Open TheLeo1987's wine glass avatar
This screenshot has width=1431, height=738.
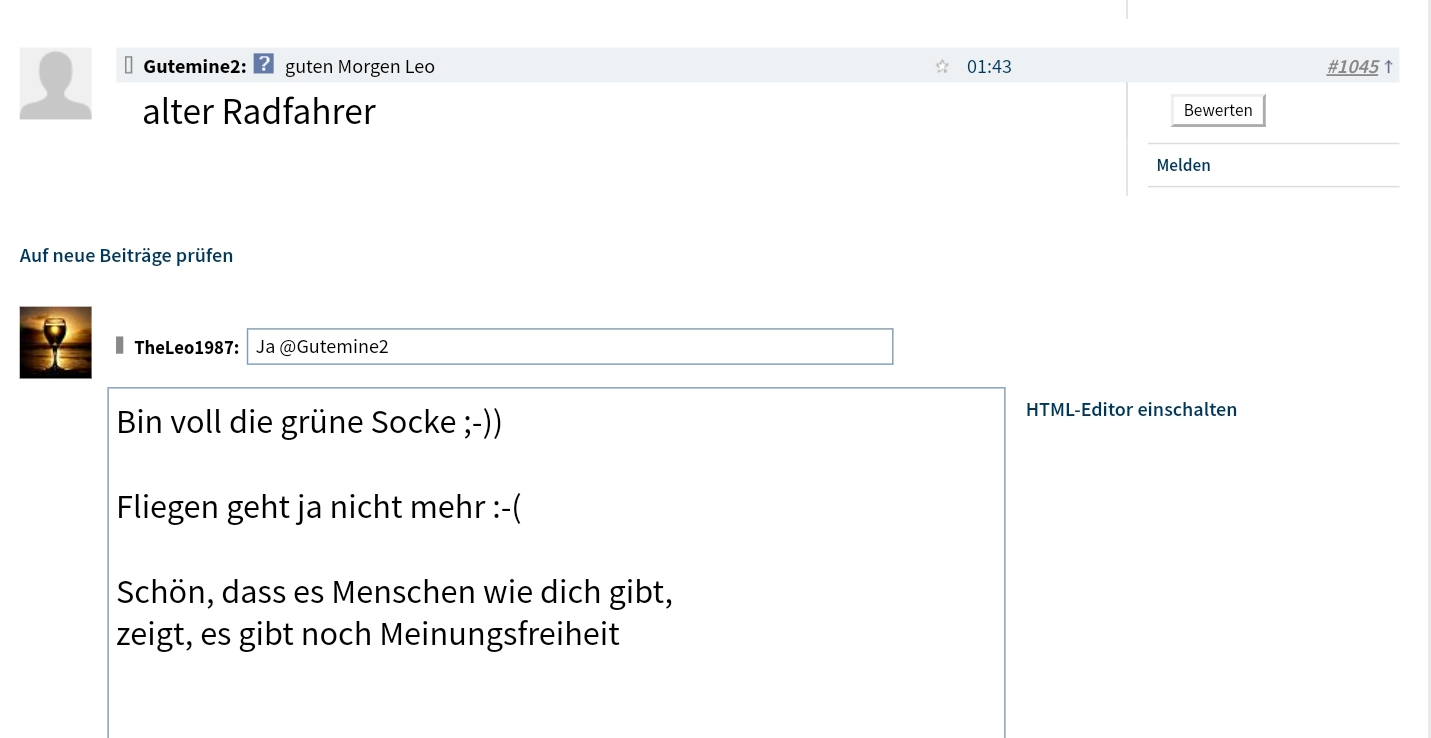pos(56,342)
